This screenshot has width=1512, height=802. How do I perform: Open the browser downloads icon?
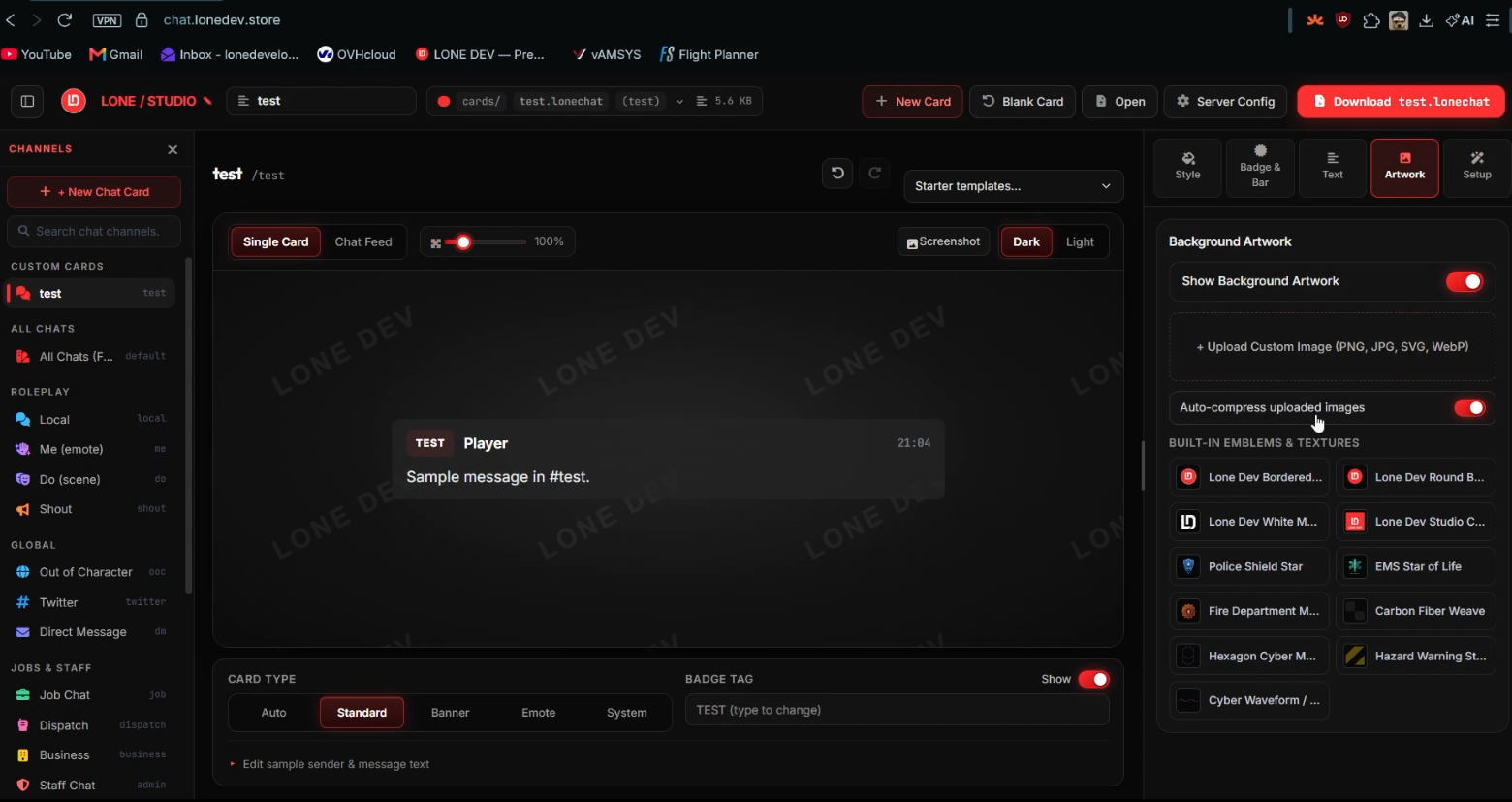coord(1427,20)
